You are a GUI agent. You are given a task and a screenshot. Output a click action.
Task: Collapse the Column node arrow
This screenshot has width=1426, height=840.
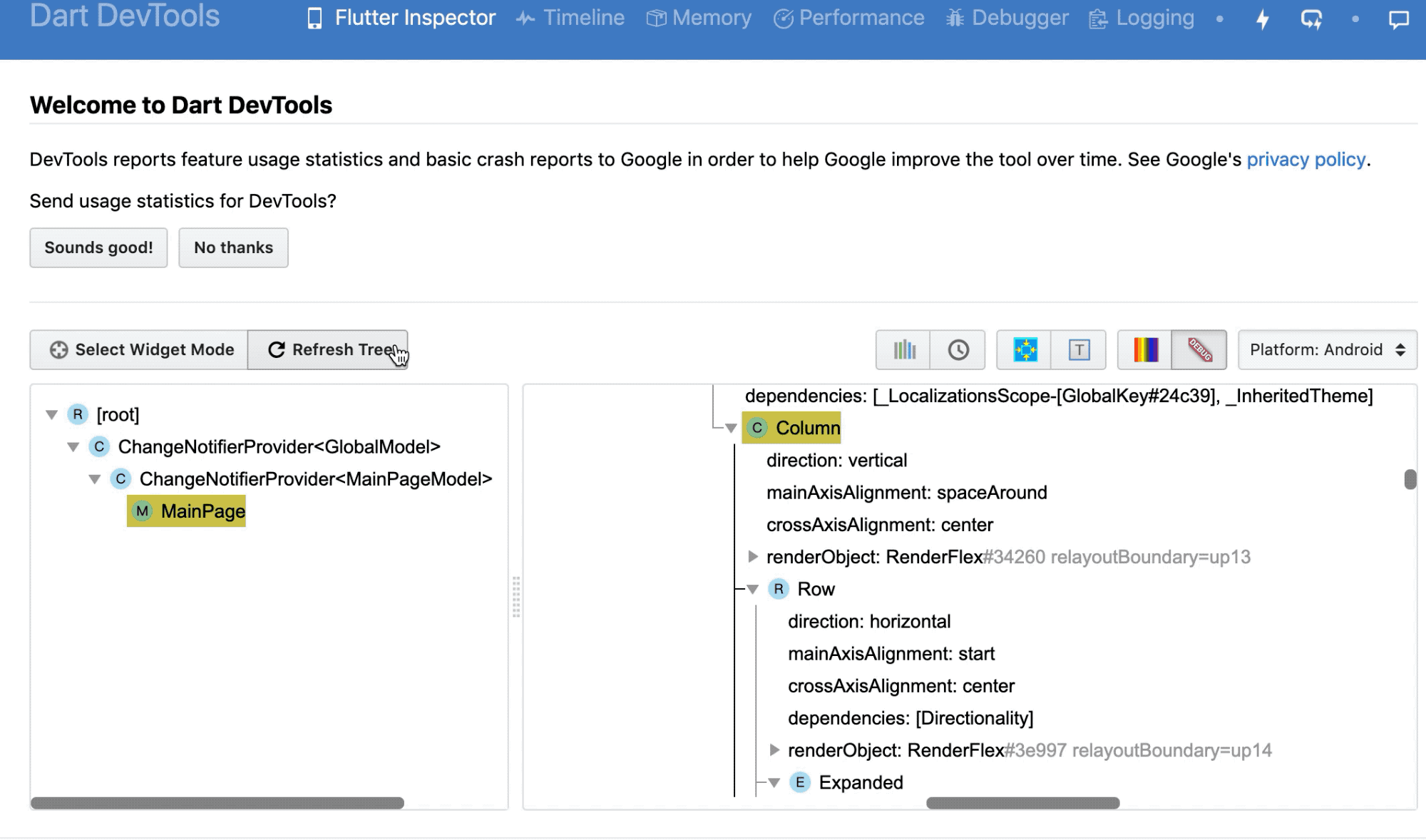tap(731, 428)
